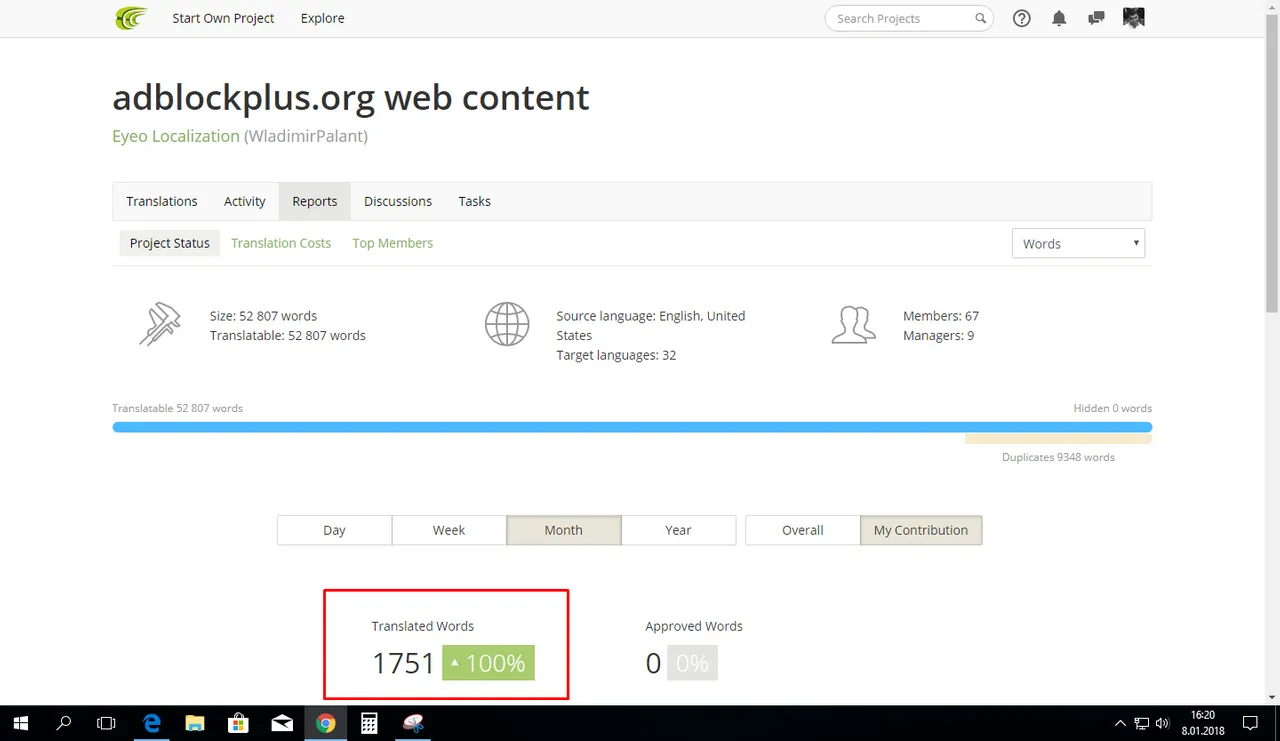Screen dimensions: 1280x741
Task: Open File Explorer from taskbar
Action: coord(195,723)
